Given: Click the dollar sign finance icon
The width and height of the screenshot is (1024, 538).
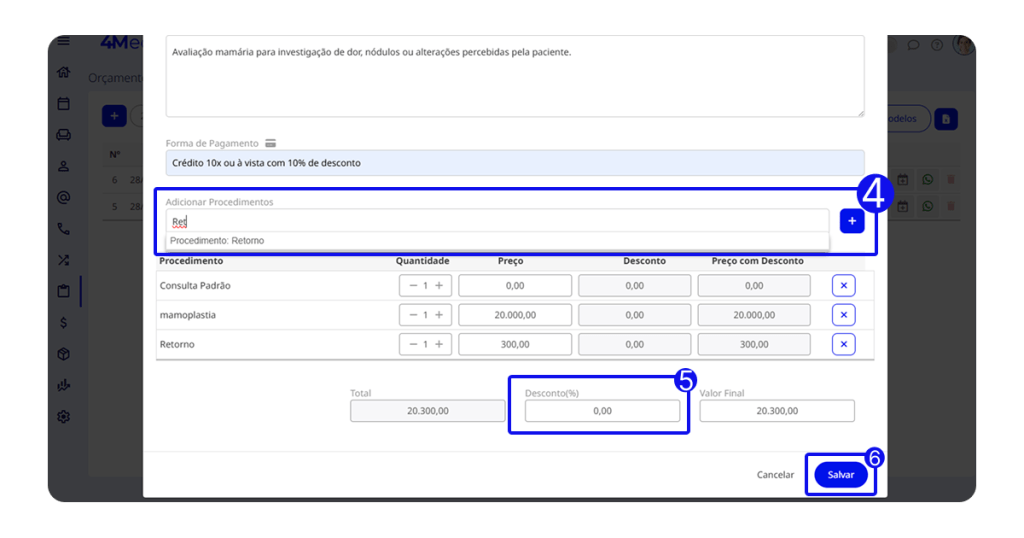Looking at the screenshot, I should point(64,323).
